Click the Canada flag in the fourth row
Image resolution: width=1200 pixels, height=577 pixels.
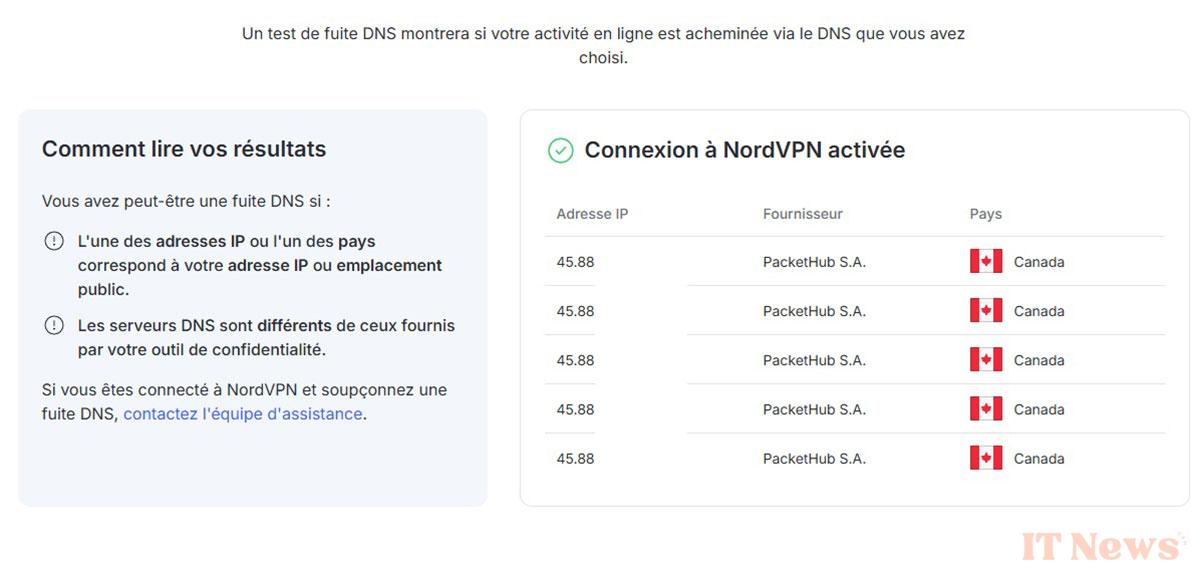(986, 408)
